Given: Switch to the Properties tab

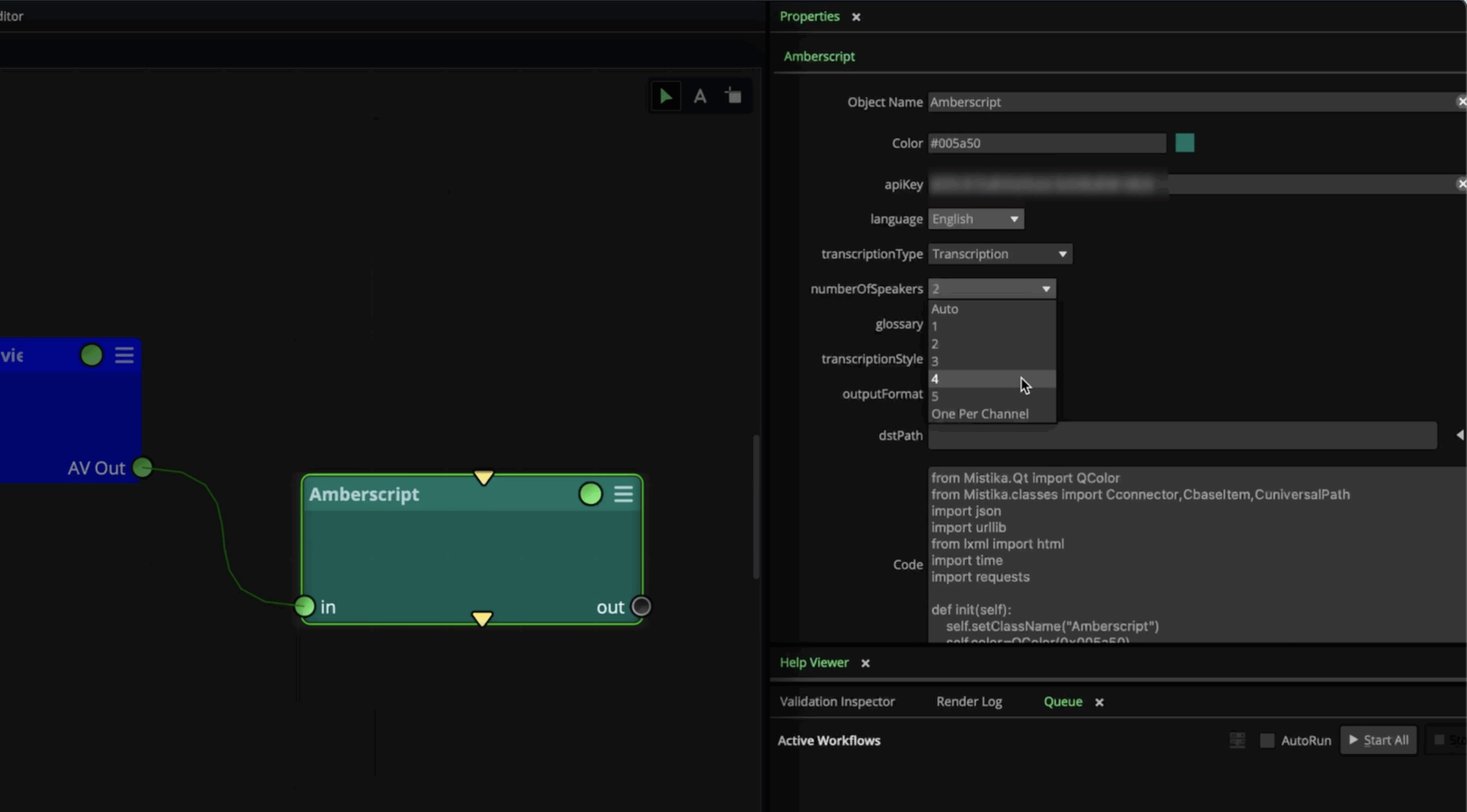Looking at the screenshot, I should coord(809,17).
